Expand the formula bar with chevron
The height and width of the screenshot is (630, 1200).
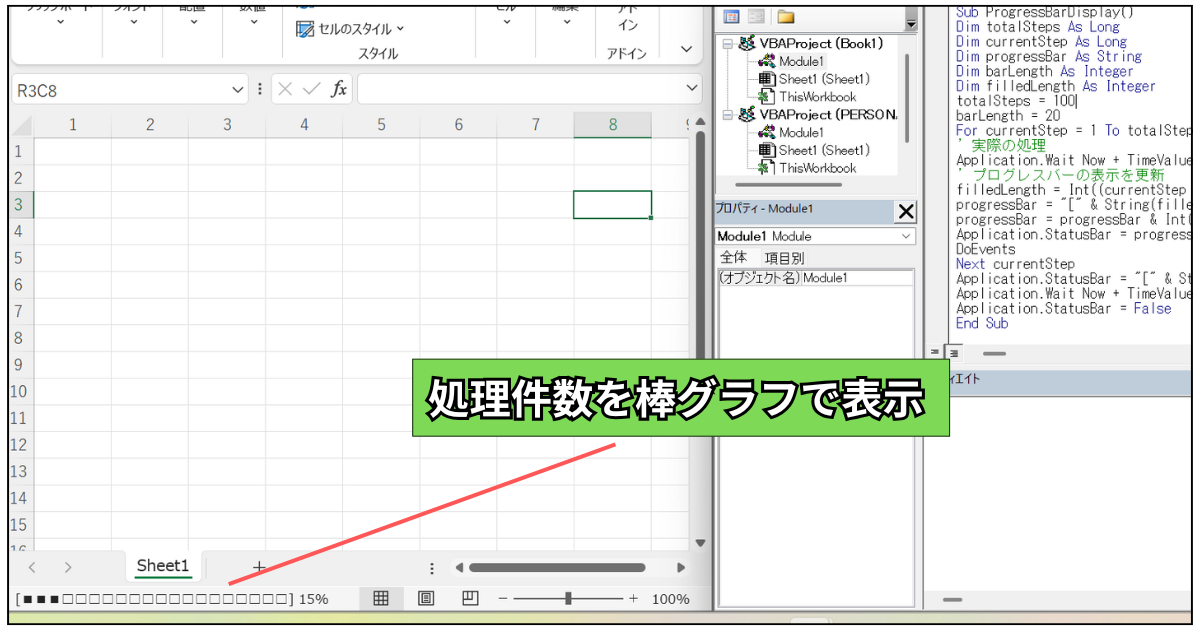tap(693, 90)
